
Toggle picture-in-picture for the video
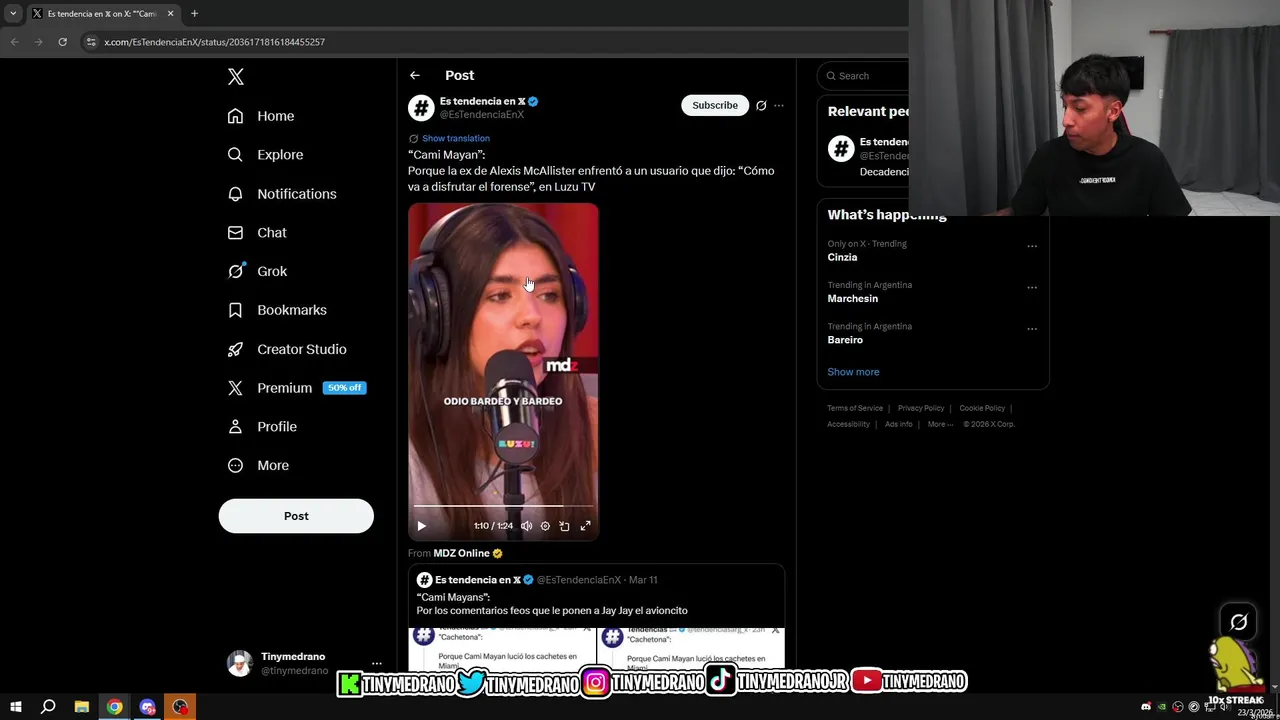tap(564, 526)
